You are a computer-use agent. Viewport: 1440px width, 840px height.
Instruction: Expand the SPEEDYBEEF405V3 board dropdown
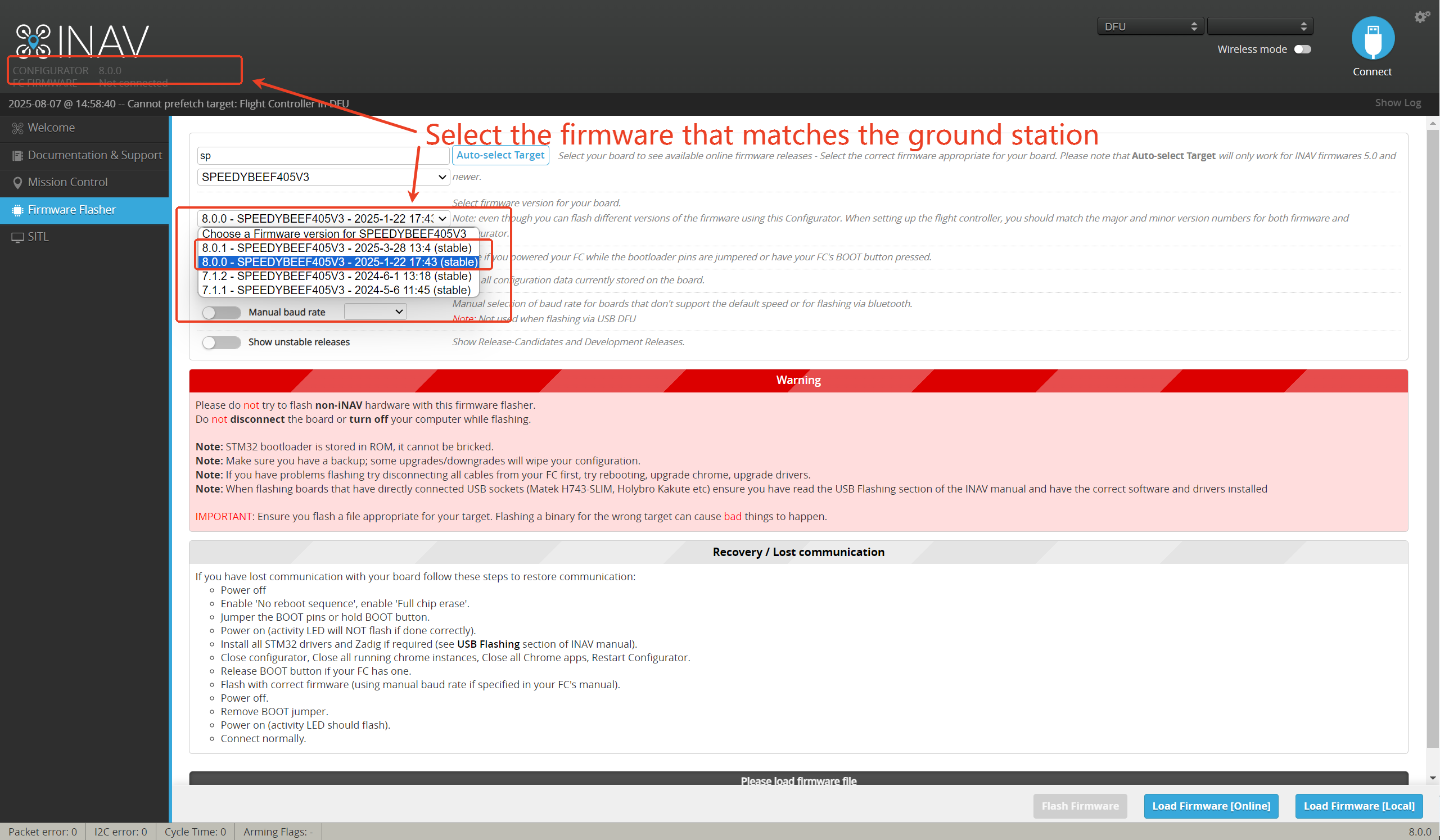(323, 177)
